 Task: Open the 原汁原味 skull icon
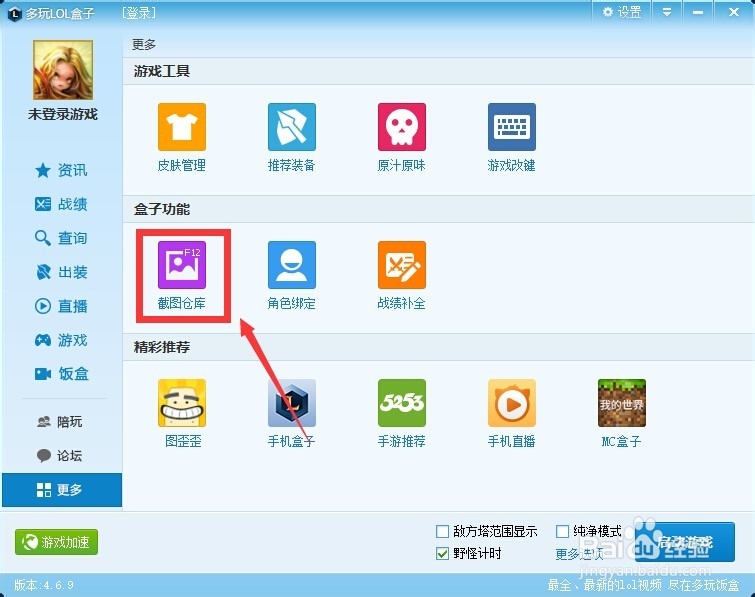coord(402,127)
